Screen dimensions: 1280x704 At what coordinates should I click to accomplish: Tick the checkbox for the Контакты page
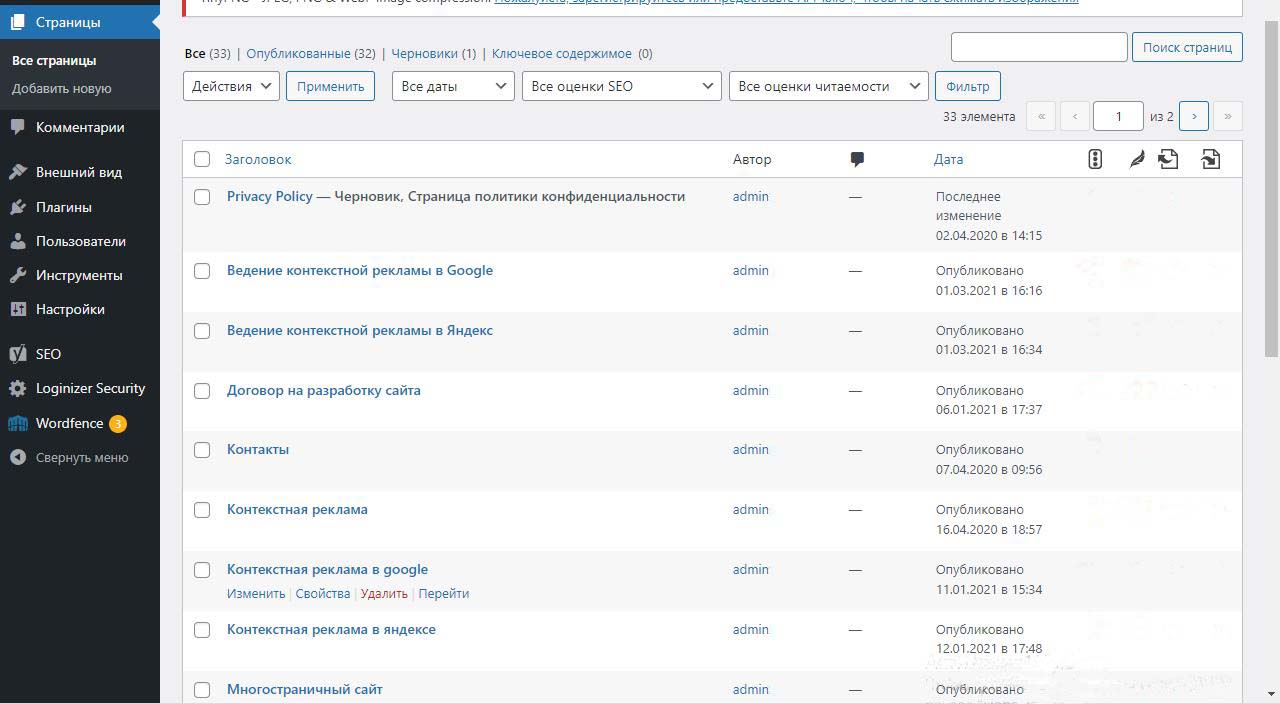[x=202, y=450]
